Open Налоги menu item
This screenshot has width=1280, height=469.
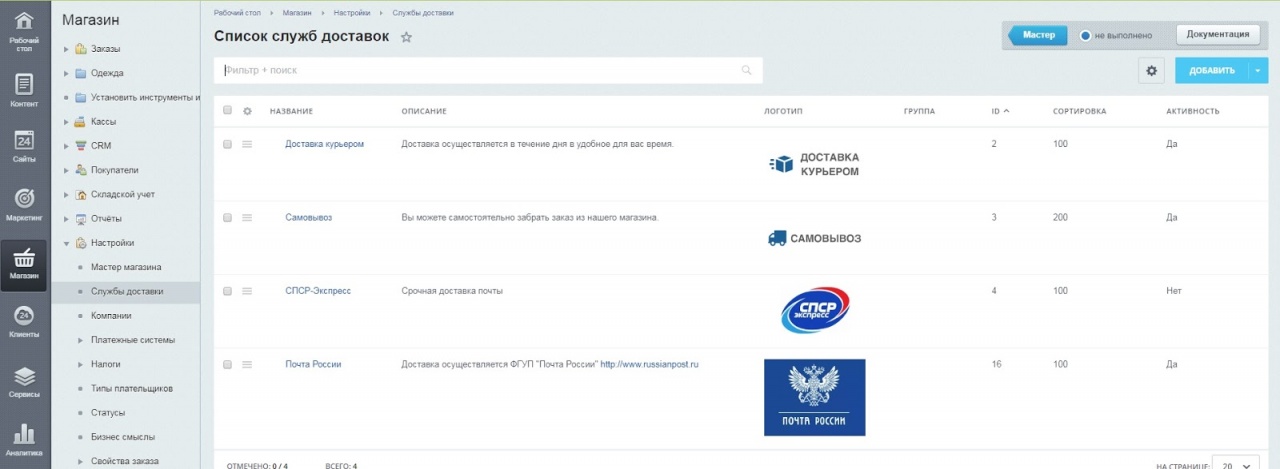[x=106, y=364]
